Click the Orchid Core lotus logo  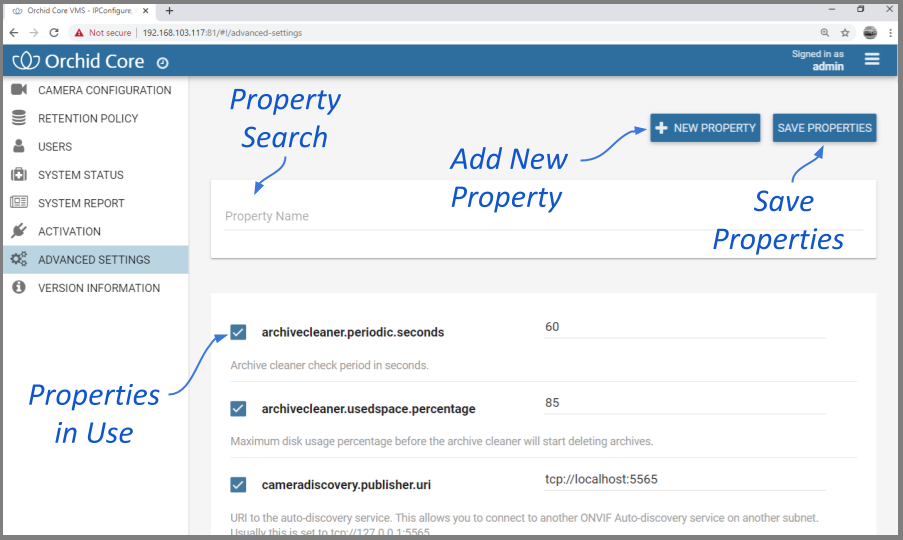(x=26, y=60)
